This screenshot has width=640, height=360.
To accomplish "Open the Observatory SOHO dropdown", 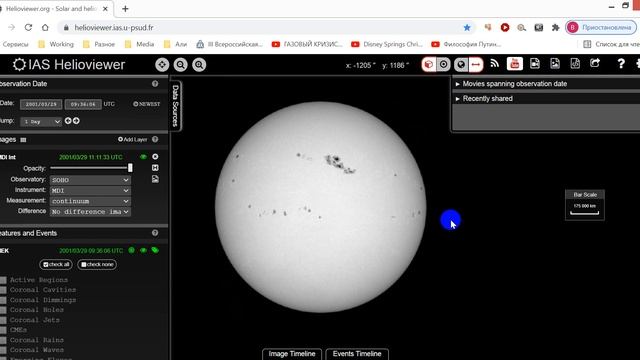I will pyautogui.click(x=90, y=180).
